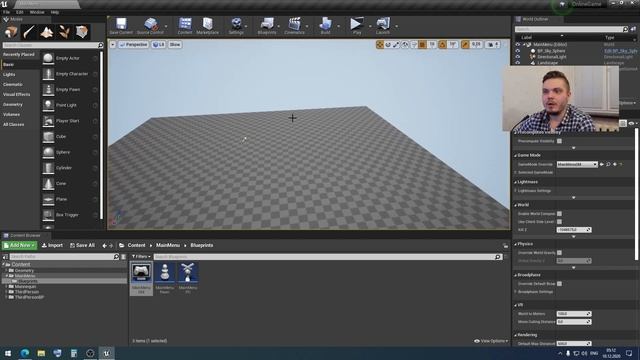Click the Import button
Screen dimensions: 640x360
click(52, 245)
